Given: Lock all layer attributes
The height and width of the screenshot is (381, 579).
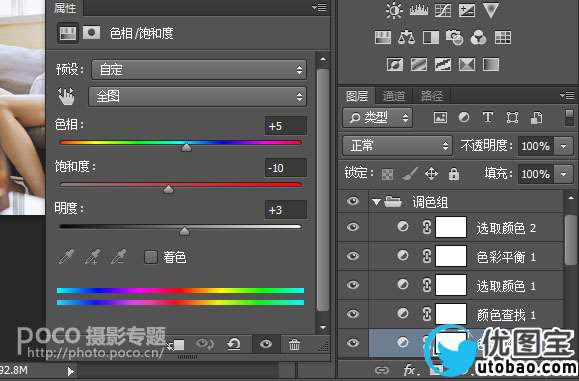Looking at the screenshot, I should (x=454, y=174).
